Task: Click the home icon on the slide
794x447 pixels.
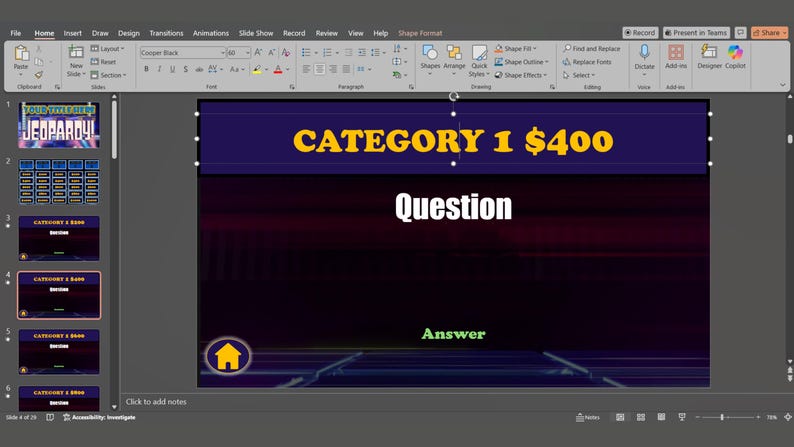Action: [x=228, y=356]
